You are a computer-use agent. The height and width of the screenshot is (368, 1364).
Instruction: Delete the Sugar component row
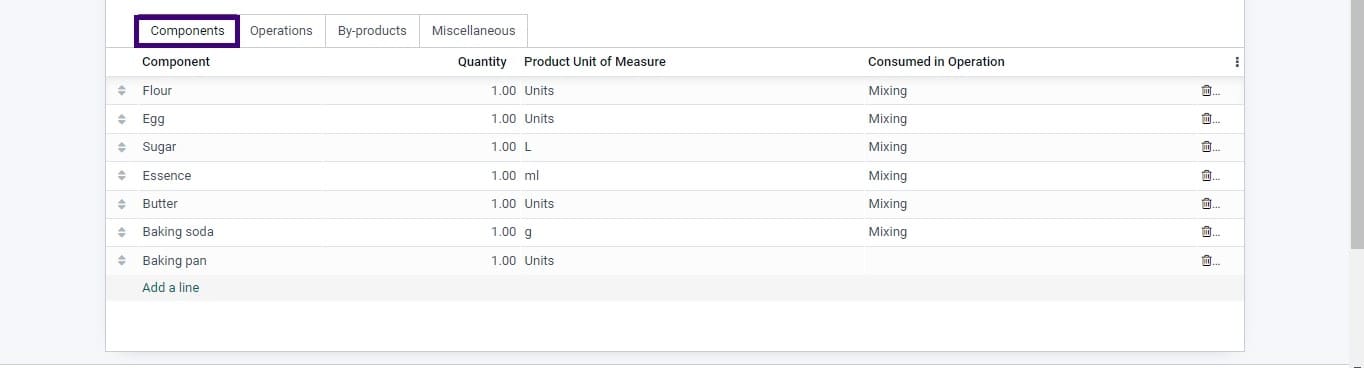[1206, 146]
